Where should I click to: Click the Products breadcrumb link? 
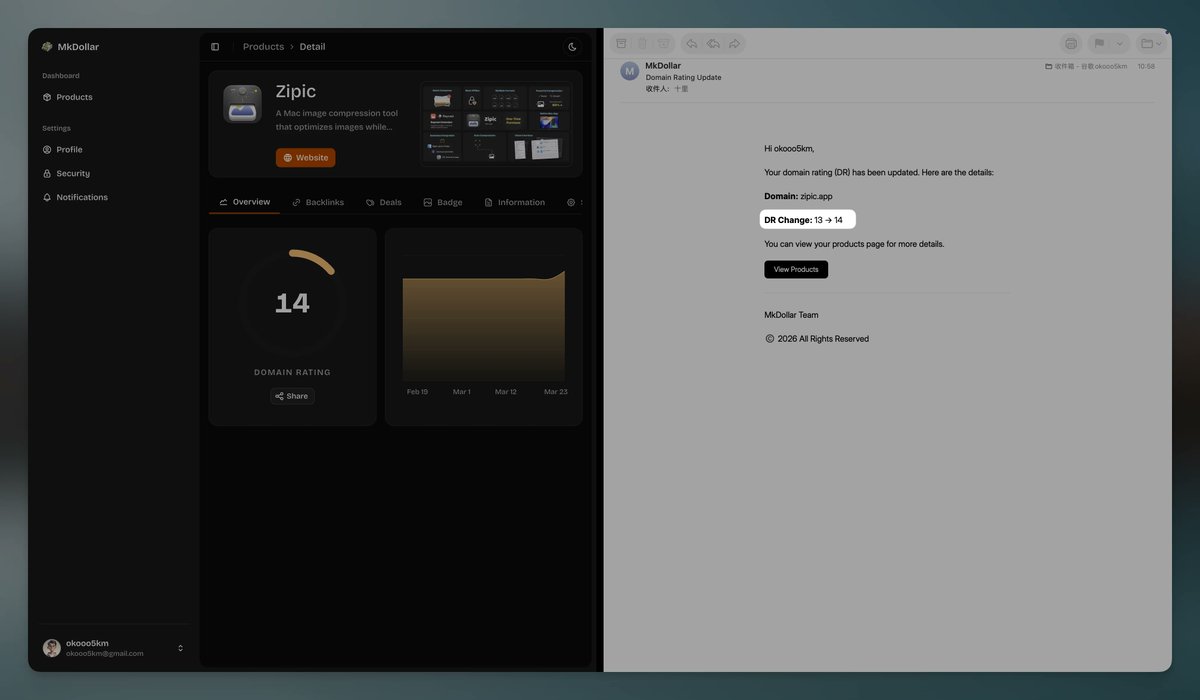coord(263,47)
